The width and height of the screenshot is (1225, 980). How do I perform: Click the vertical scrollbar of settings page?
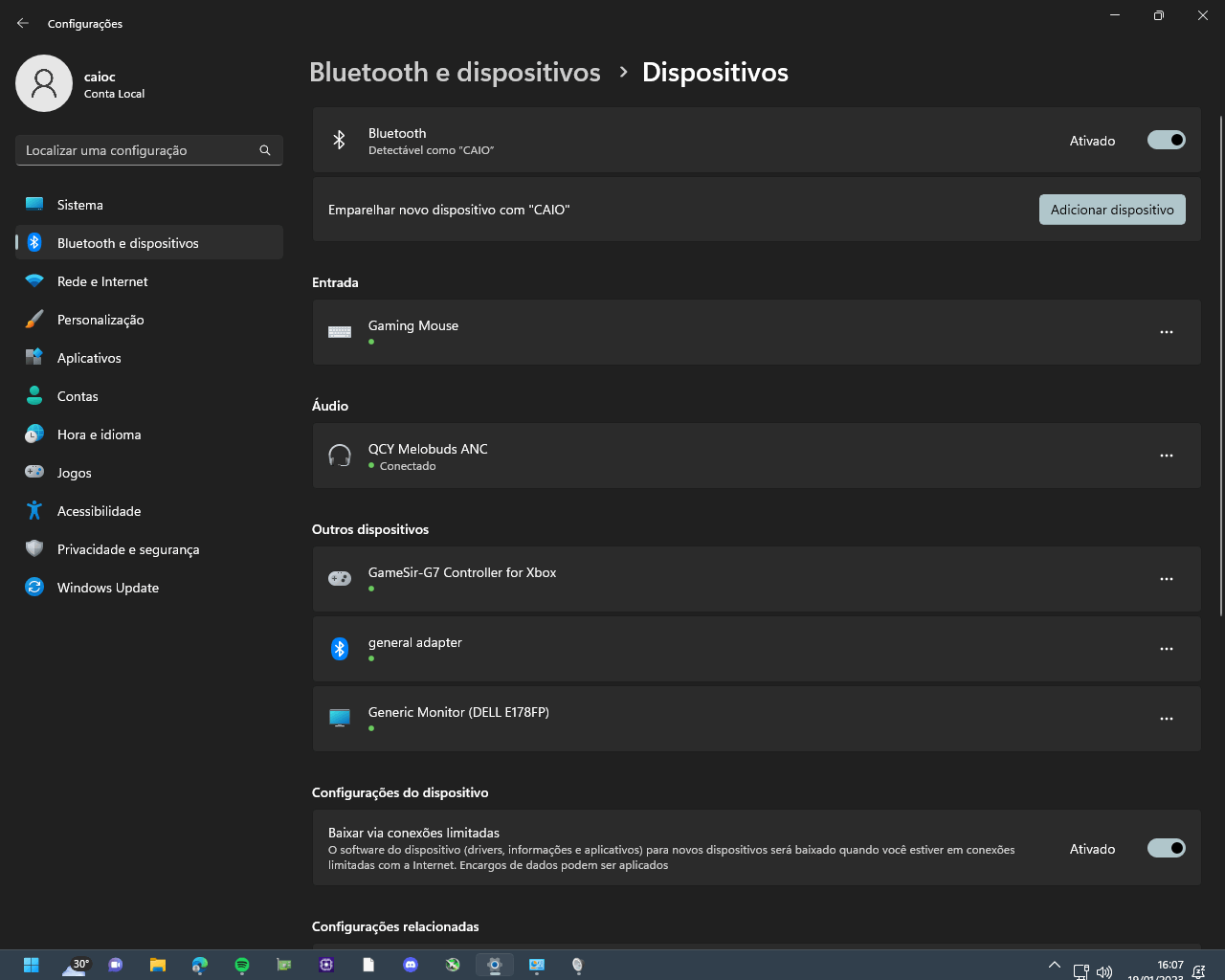click(x=1220, y=366)
